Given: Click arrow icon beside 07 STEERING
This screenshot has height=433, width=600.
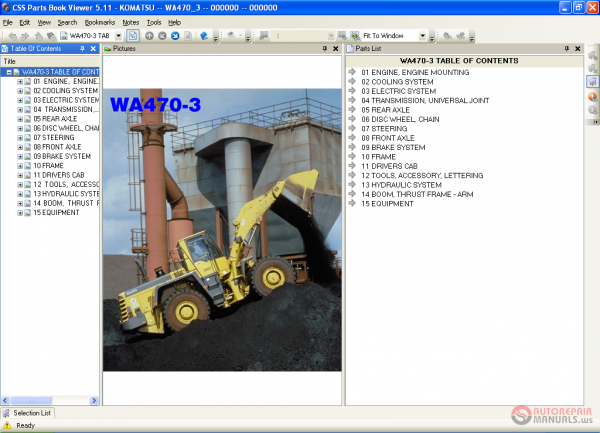Looking at the screenshot, I should pyautogui.click(x=352, y=128).
